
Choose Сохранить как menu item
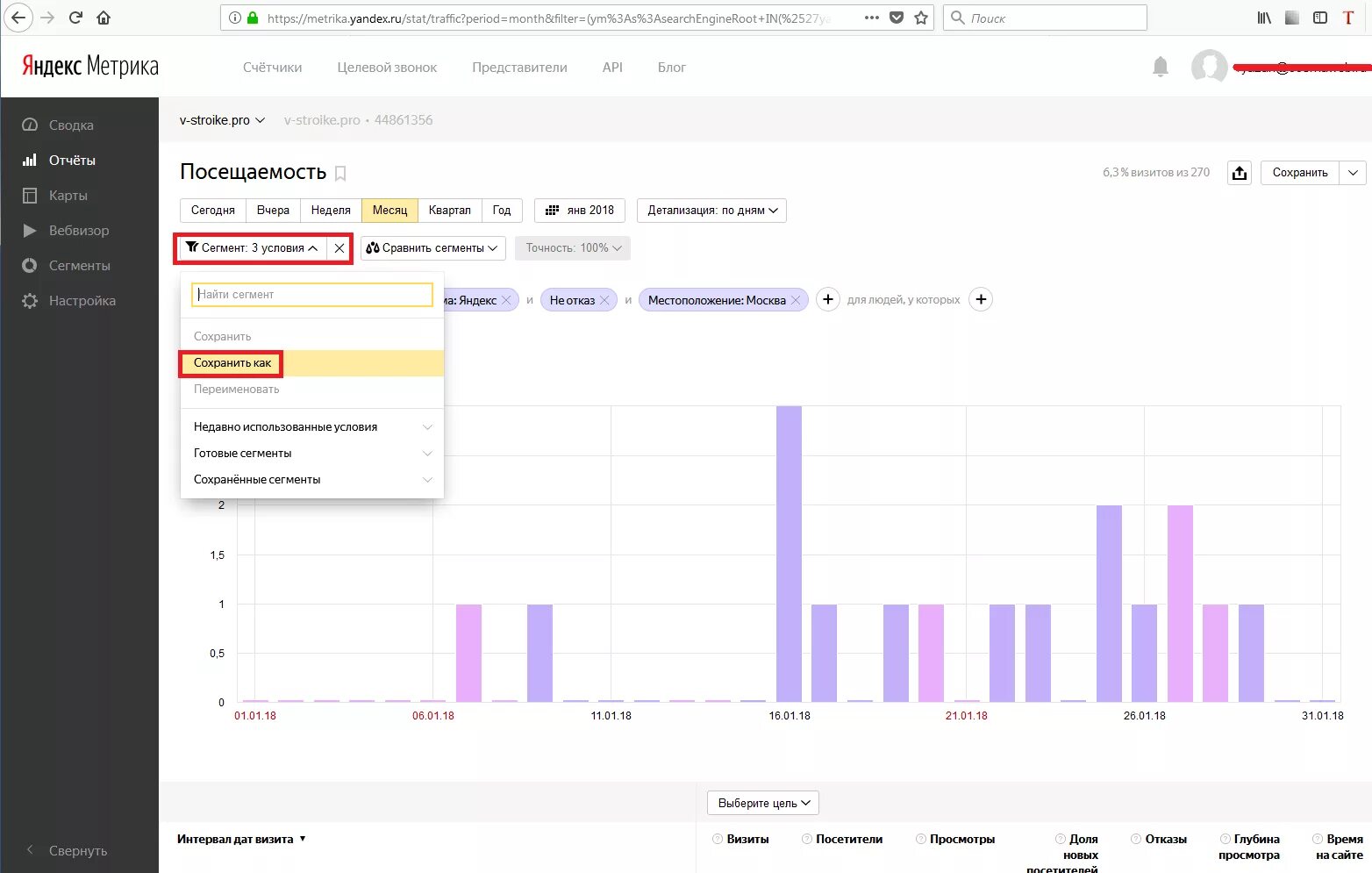click(311, 363)
